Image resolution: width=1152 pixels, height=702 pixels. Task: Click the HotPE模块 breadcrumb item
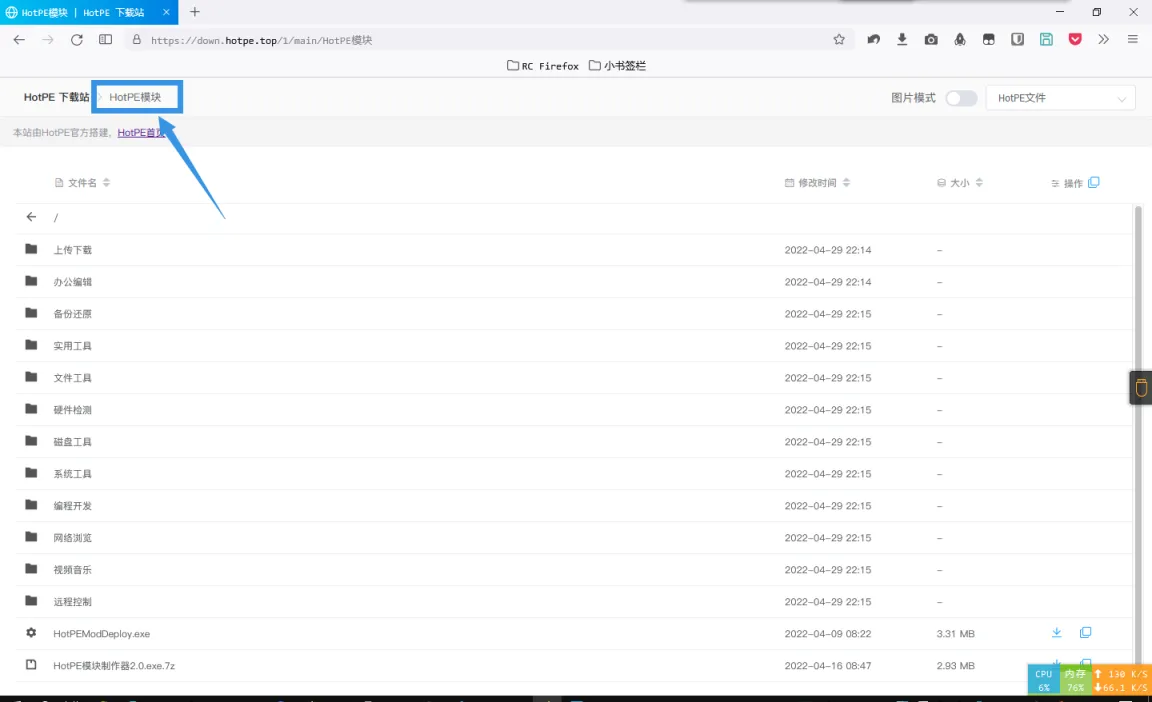point(135,97)
